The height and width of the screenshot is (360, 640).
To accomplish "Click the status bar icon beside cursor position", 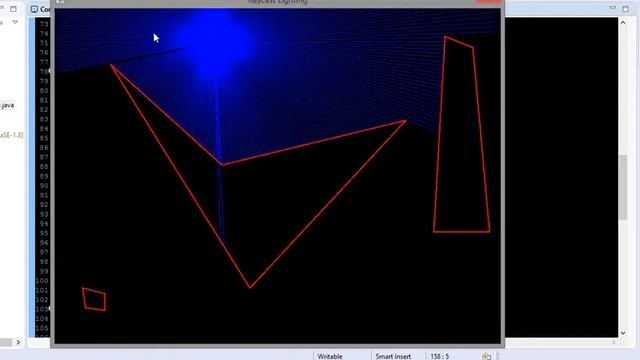I will (486, 356).
